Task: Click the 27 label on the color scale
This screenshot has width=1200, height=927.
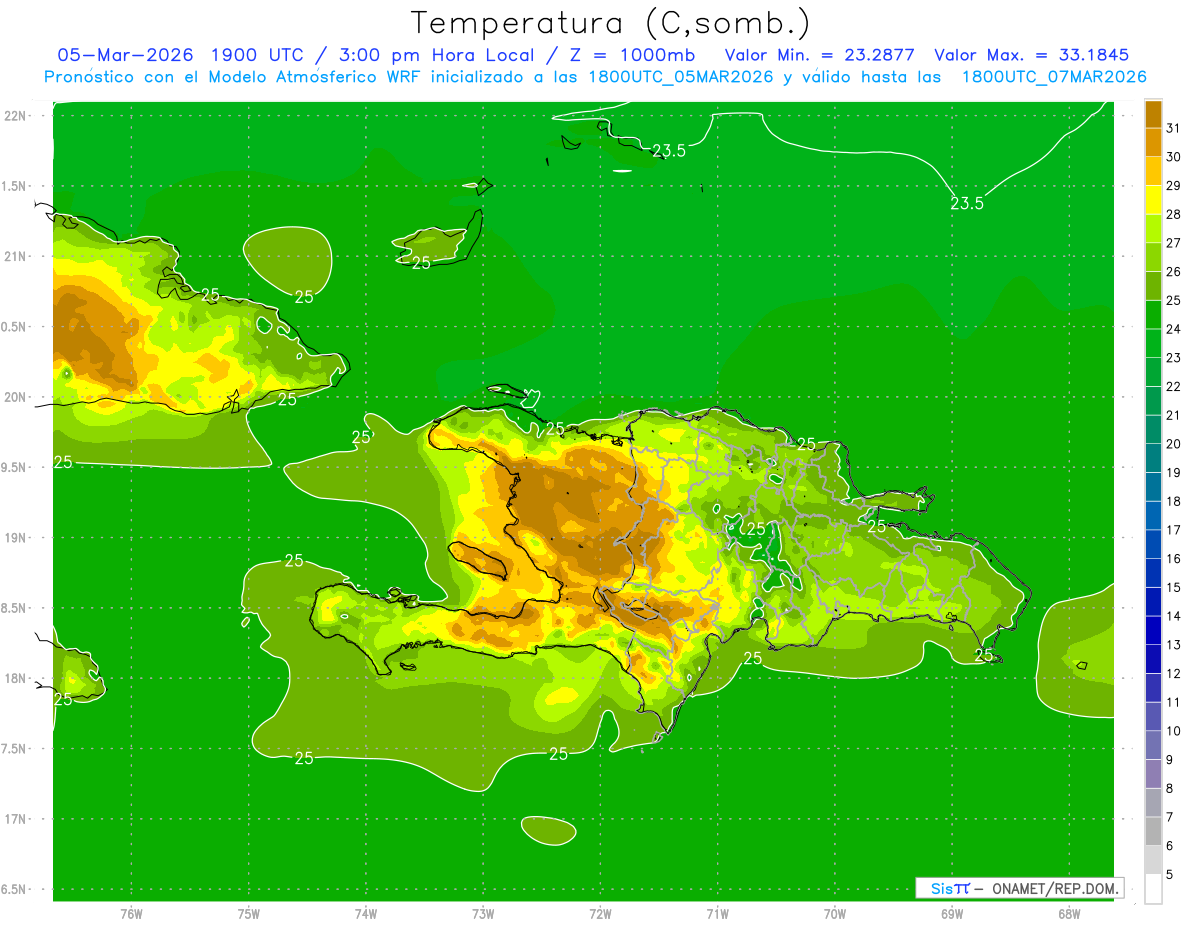Action: coord(1173,242)
